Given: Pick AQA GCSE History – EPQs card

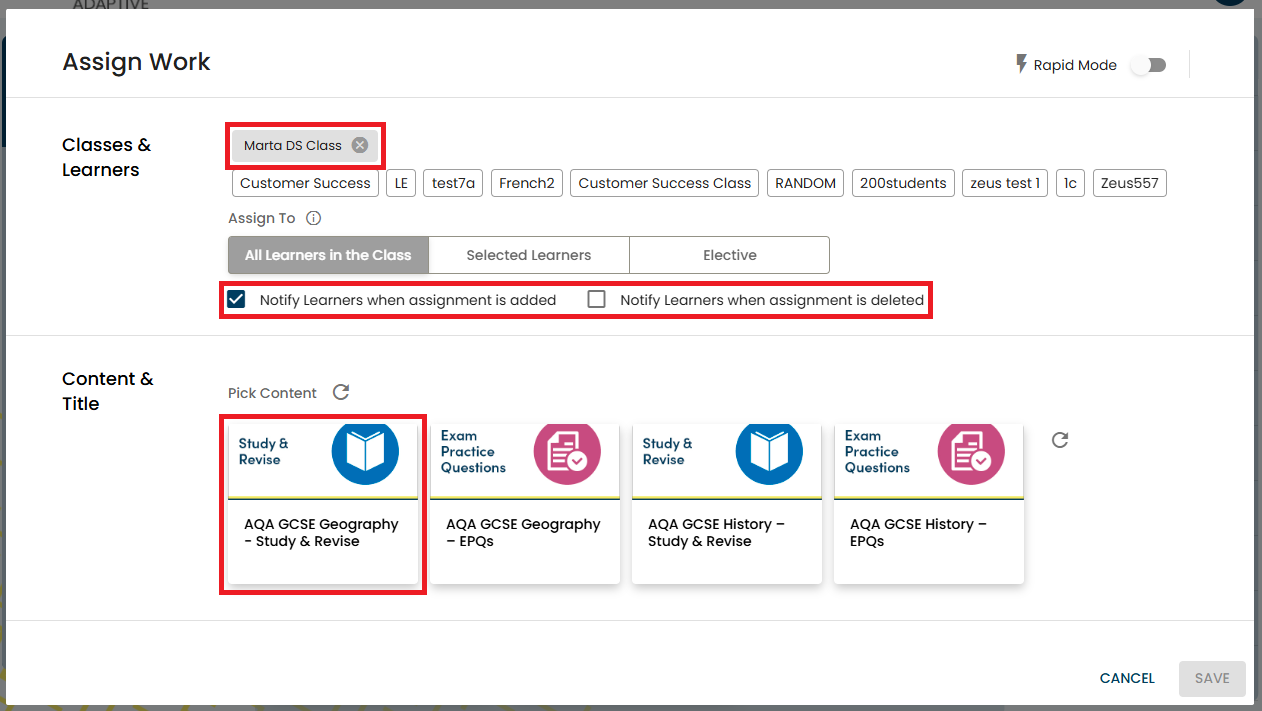Looking at the screenshot, I should [928, 532].
